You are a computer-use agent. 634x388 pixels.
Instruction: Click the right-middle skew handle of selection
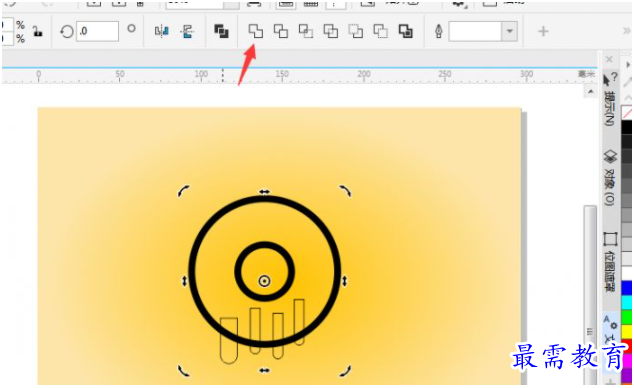tap(344, 281)
